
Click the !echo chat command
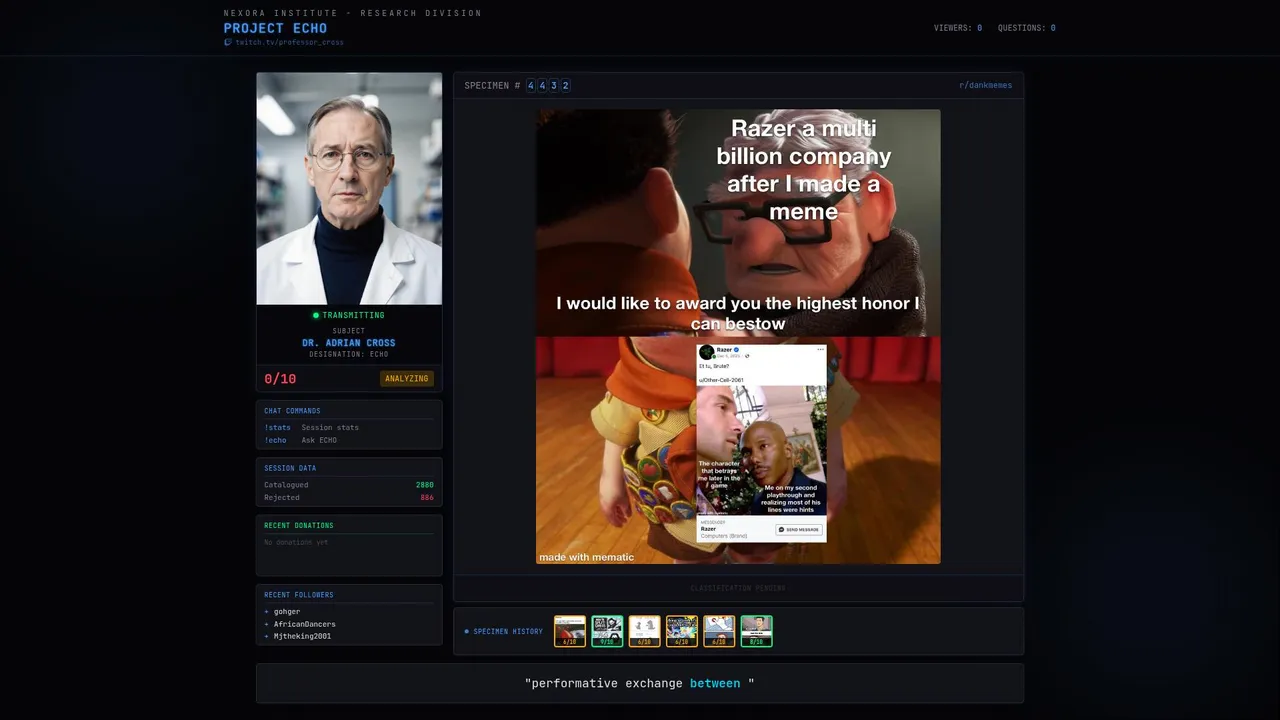pos(275,440)
